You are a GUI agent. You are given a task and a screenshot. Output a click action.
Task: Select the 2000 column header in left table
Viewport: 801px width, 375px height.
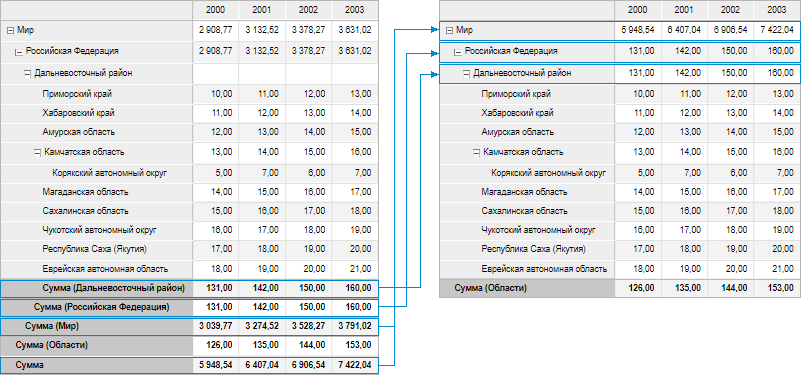tap(216, 10)
